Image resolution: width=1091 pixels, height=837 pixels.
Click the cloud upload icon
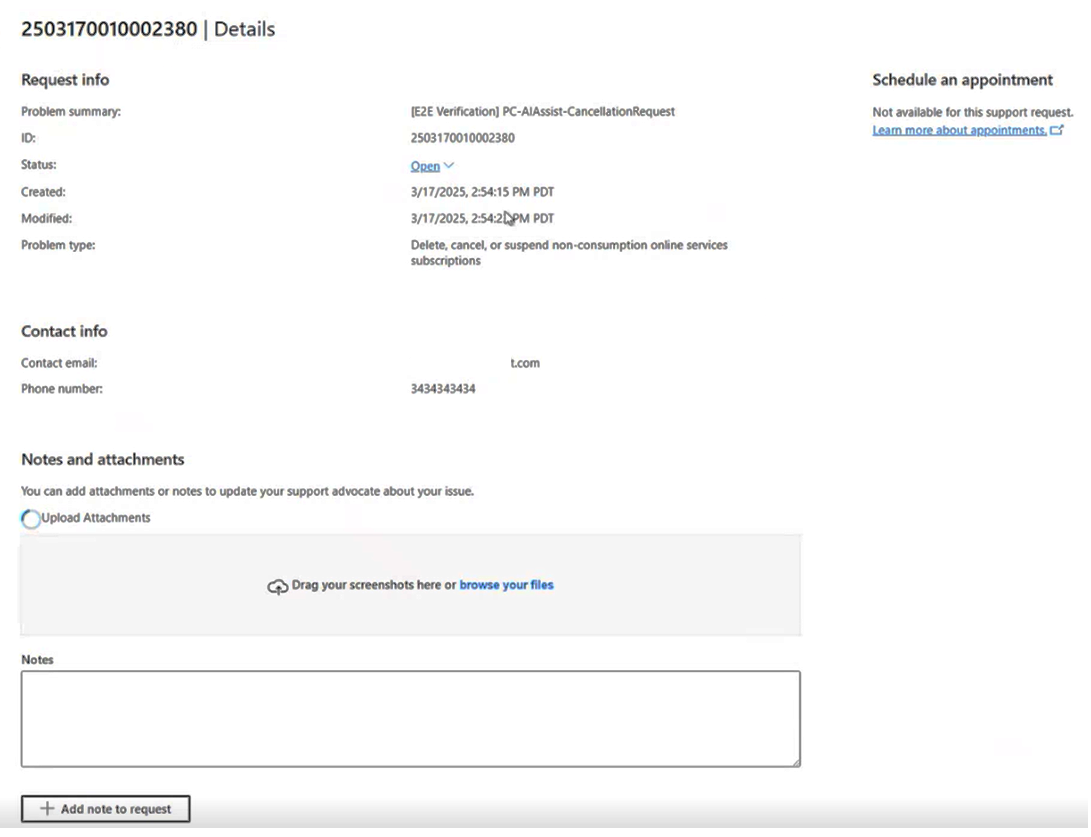tap(277, 587)
